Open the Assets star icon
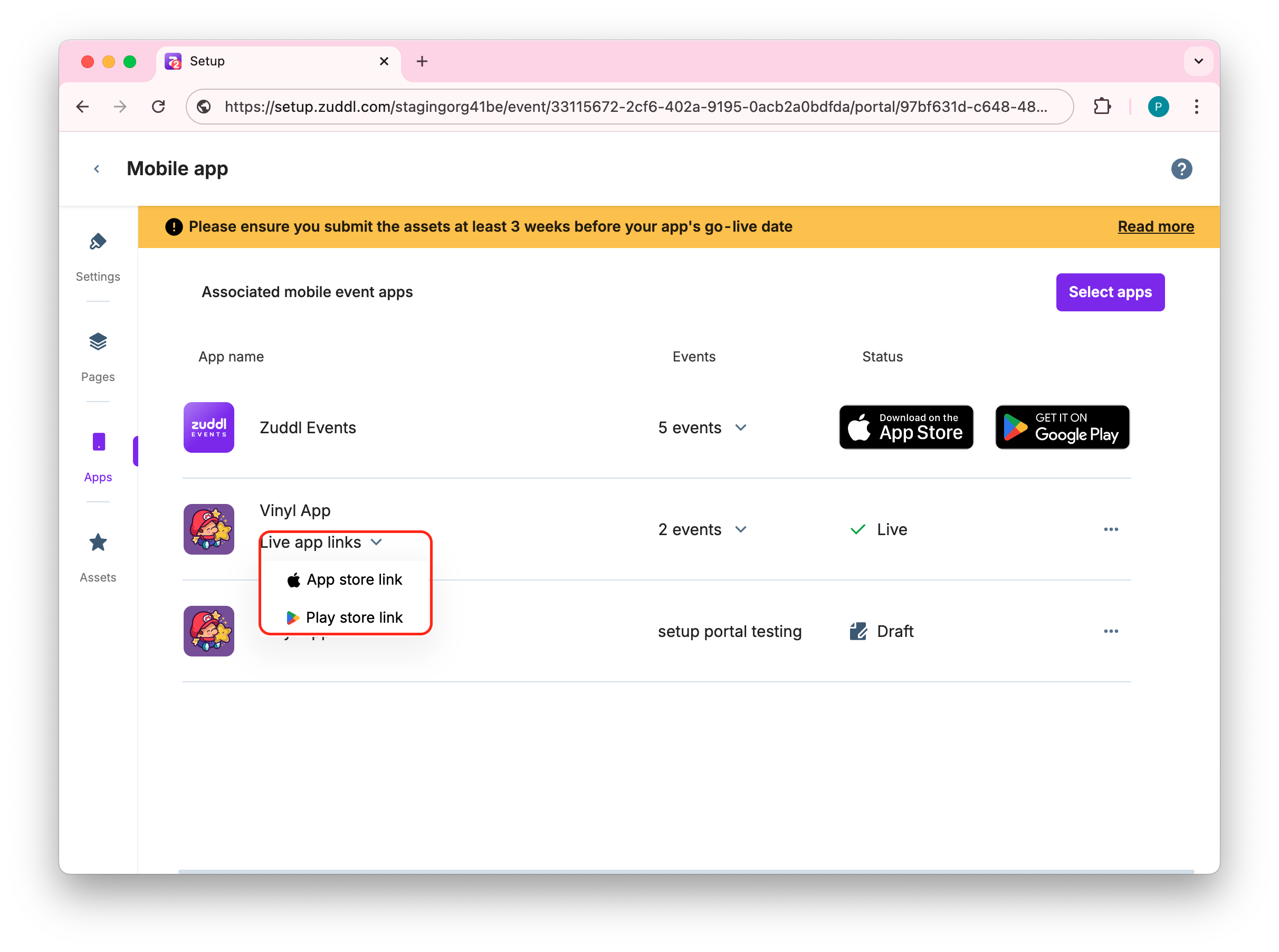Screen dimensions: 1279x952 coord(98,543)
